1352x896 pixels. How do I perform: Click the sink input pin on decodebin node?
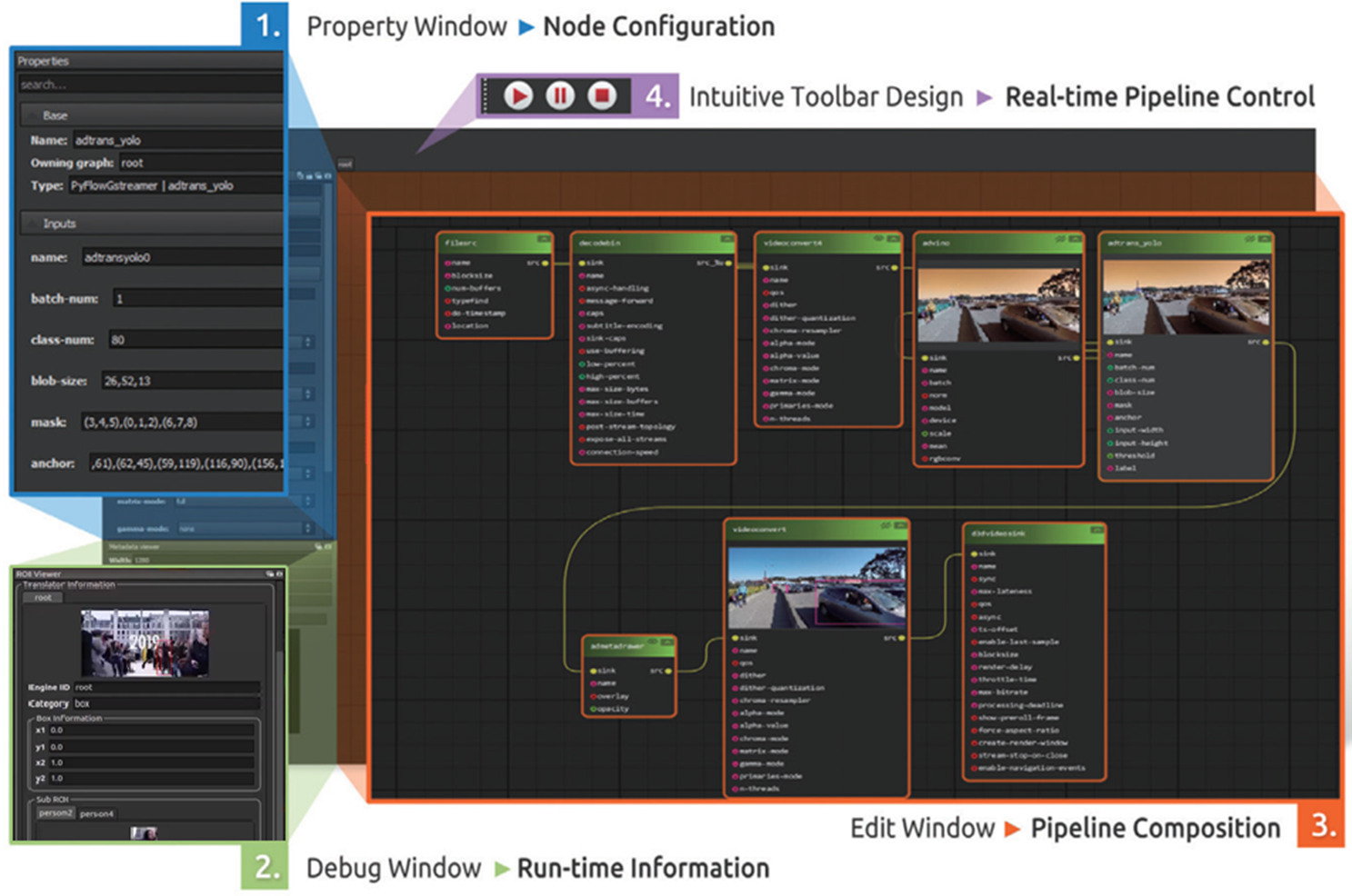click(582, 264)
